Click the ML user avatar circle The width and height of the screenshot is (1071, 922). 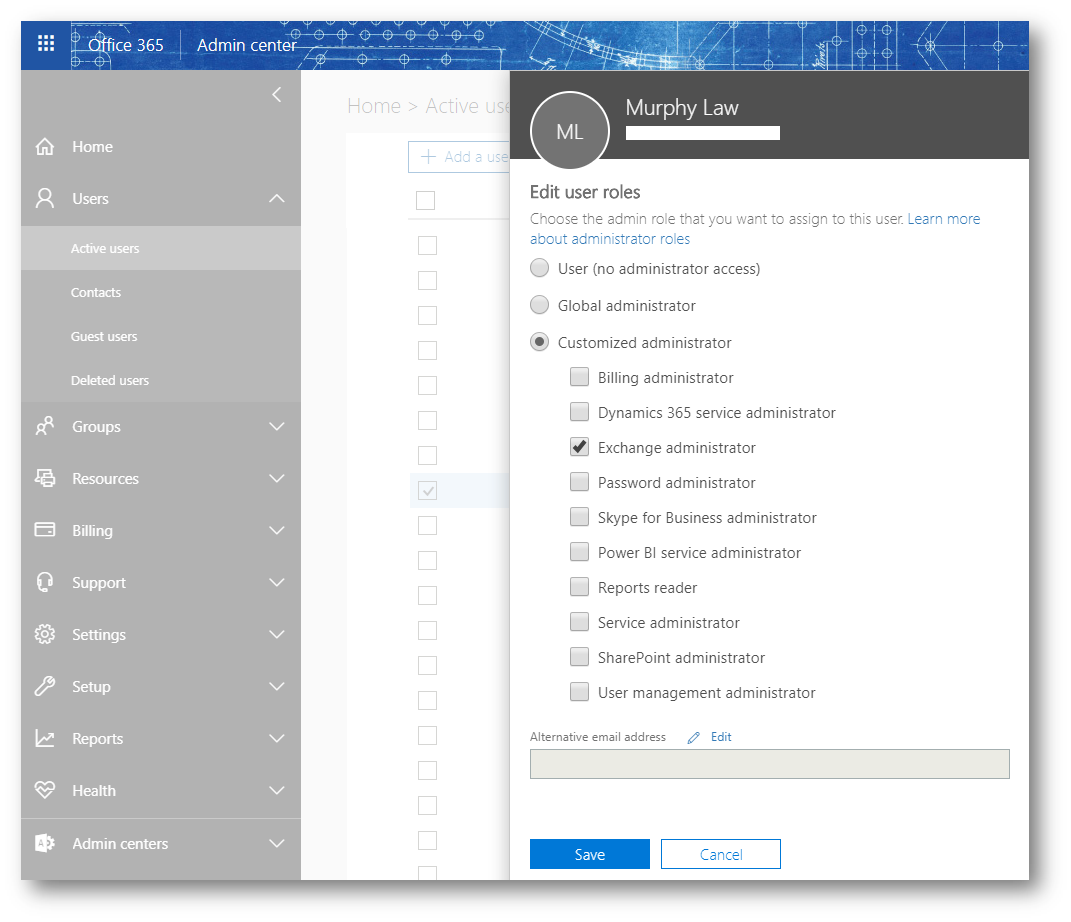point(570,131)
